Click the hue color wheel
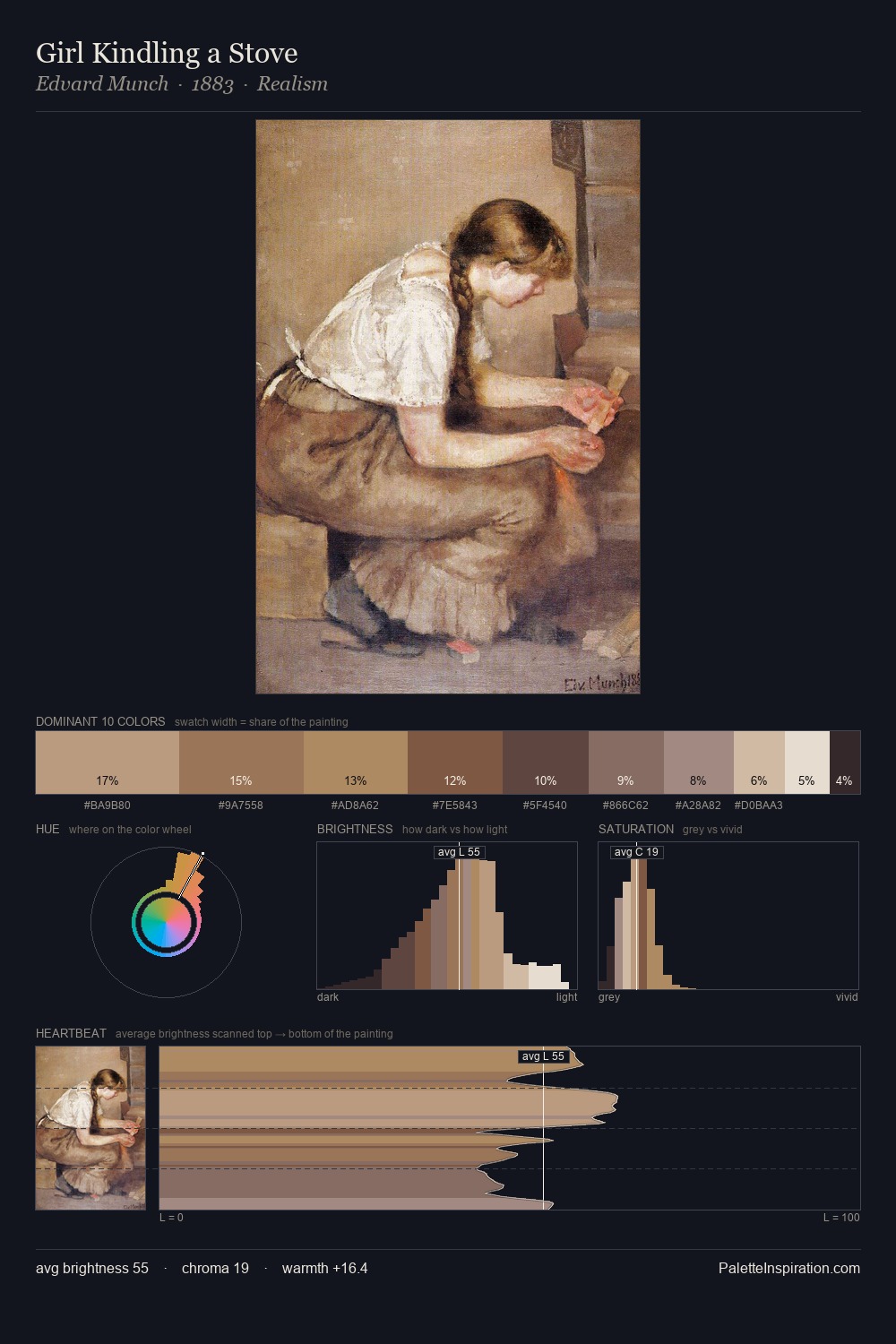This screenshot has height=1344, width=896. tap(166, 922)
